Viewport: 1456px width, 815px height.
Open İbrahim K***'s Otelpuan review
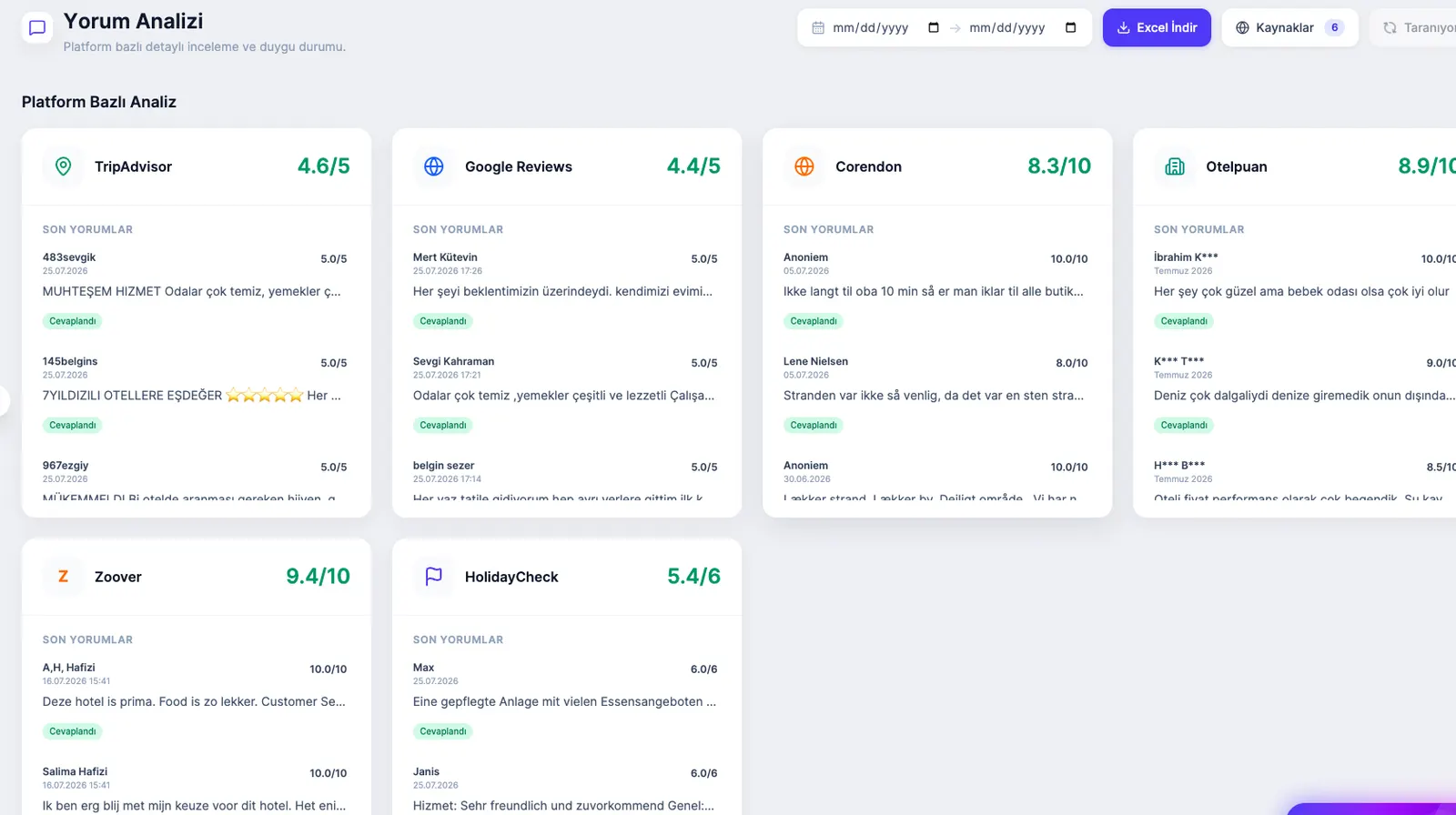[x=1305, y=289]
